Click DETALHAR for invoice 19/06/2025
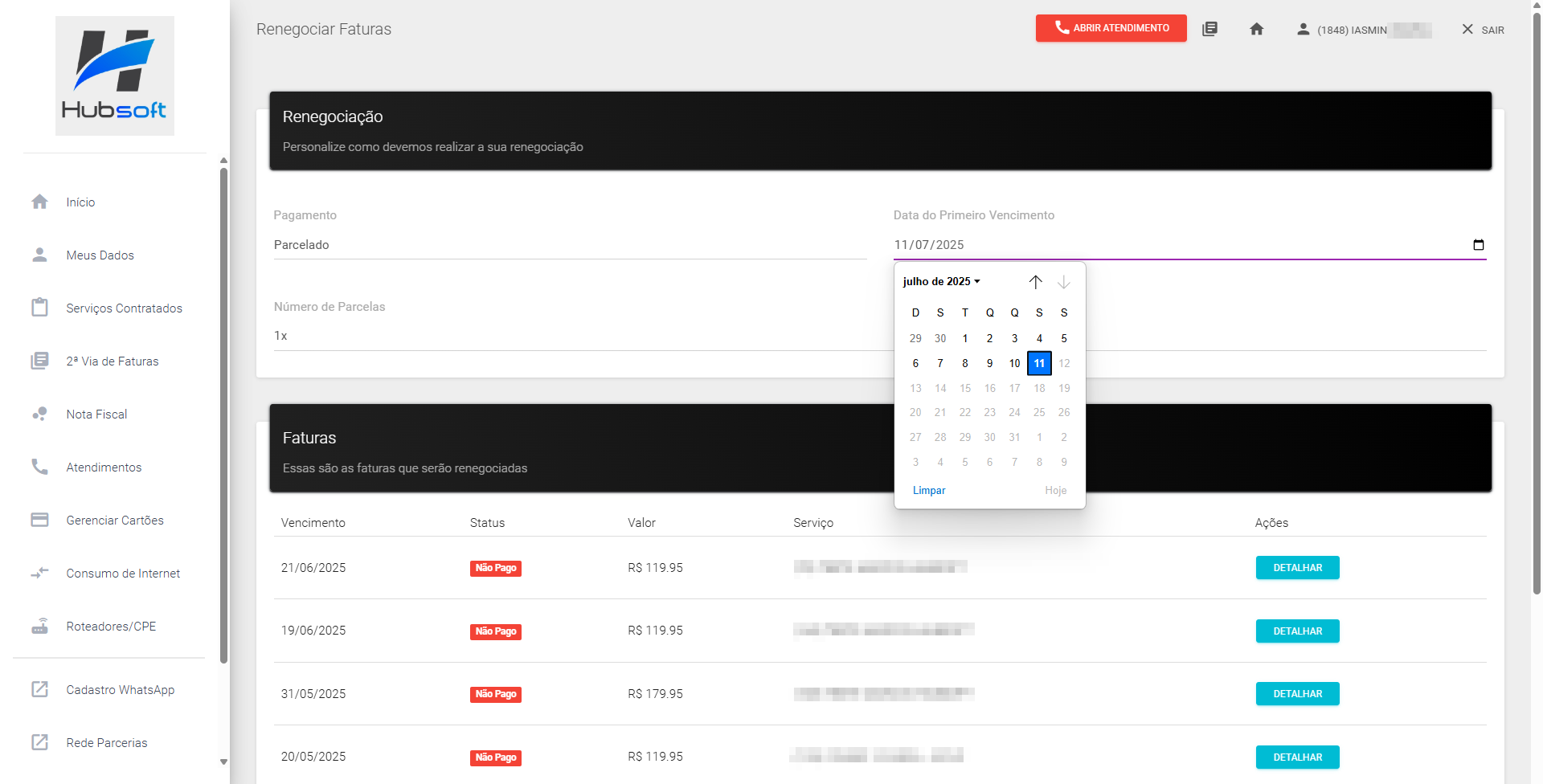The width and height of the screenshot is (1543, 784). 1297,631
